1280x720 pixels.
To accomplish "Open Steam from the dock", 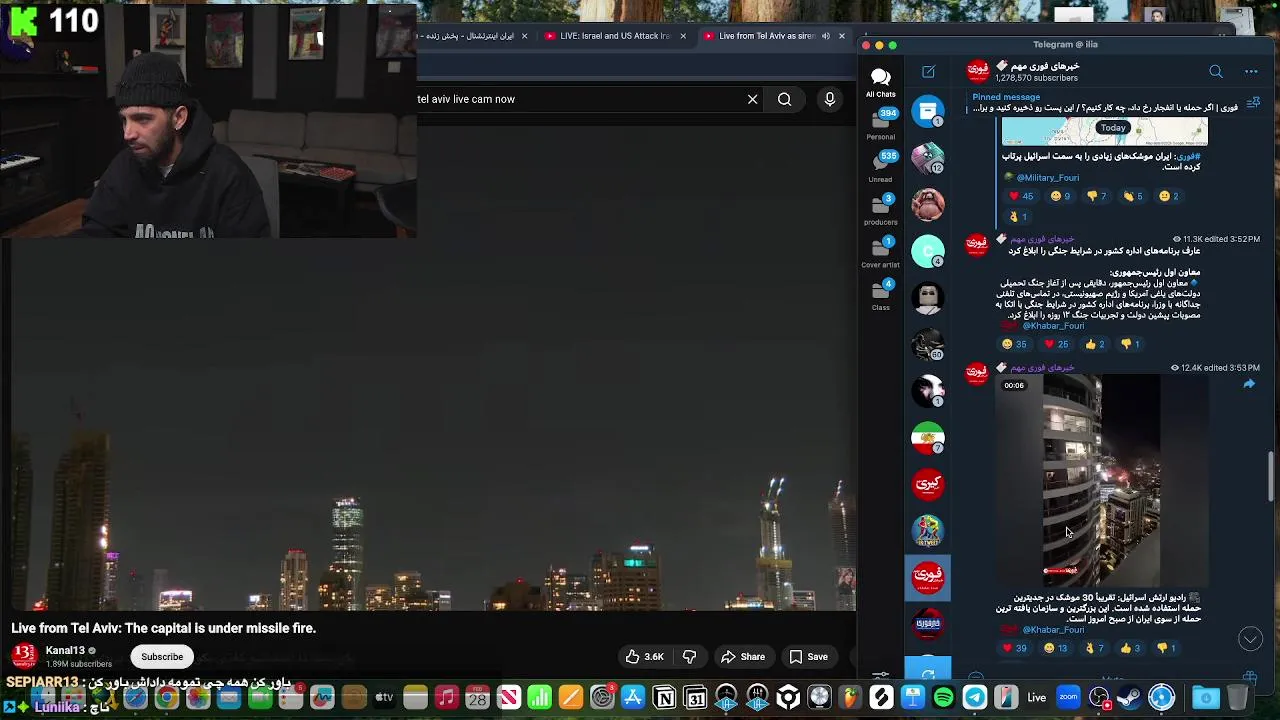I will coord(1130,697).
